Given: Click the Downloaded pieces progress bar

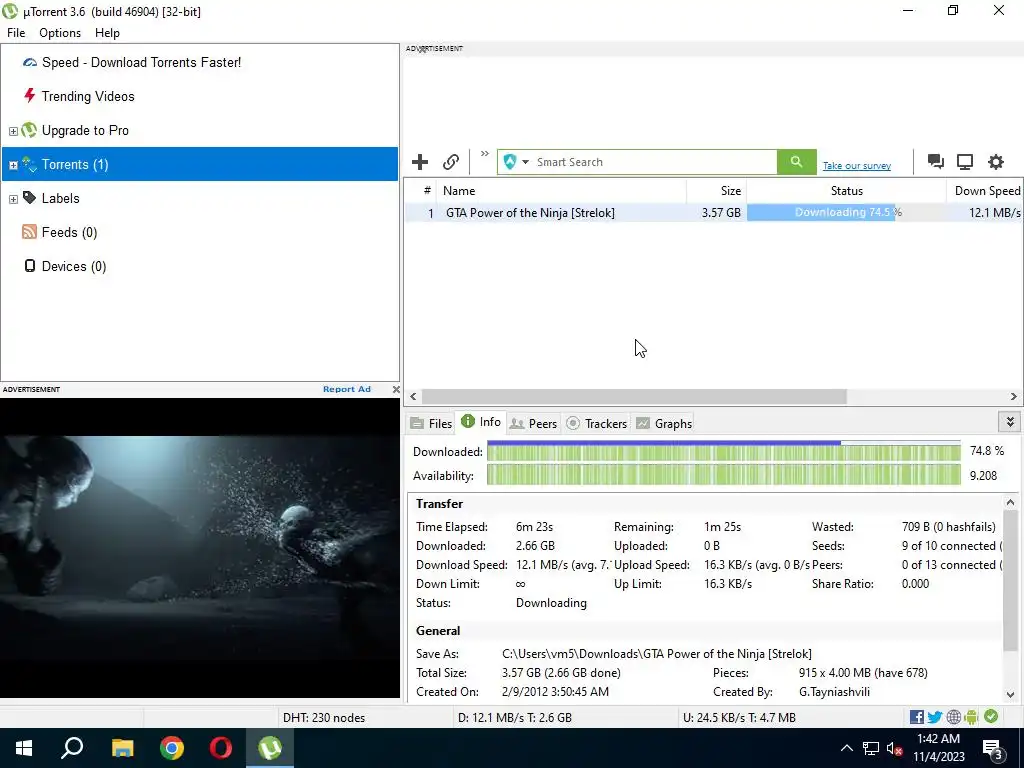Looking at the screenshot, I should click(724, 451).
